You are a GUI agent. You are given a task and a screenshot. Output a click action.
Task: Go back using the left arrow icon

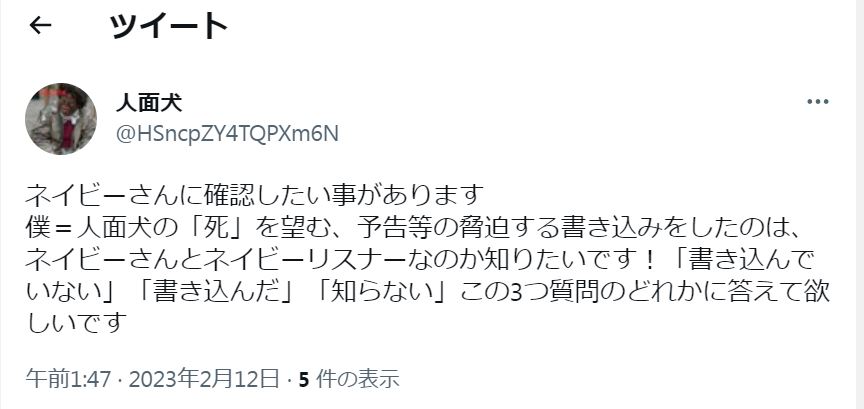click(40, 25)
